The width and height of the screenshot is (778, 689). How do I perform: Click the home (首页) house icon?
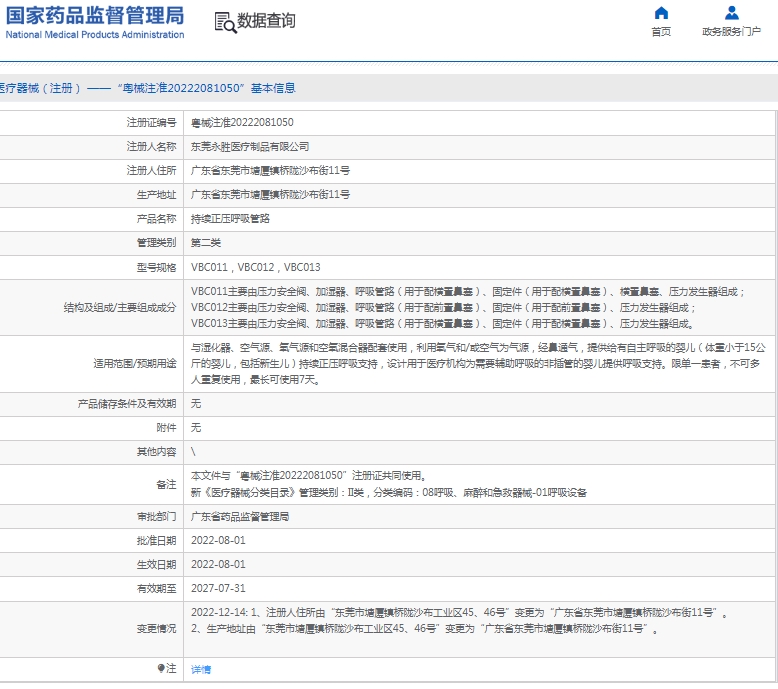point(661,13)
